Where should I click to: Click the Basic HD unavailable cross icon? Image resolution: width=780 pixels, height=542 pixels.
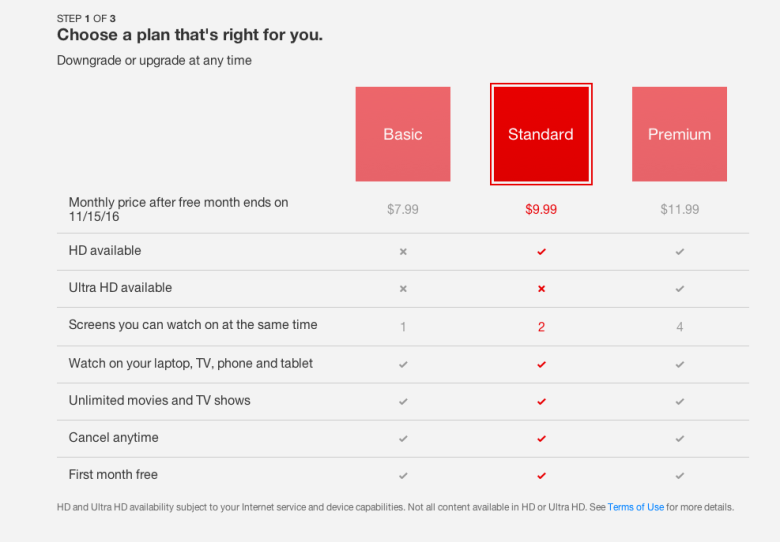pos(403,252)
